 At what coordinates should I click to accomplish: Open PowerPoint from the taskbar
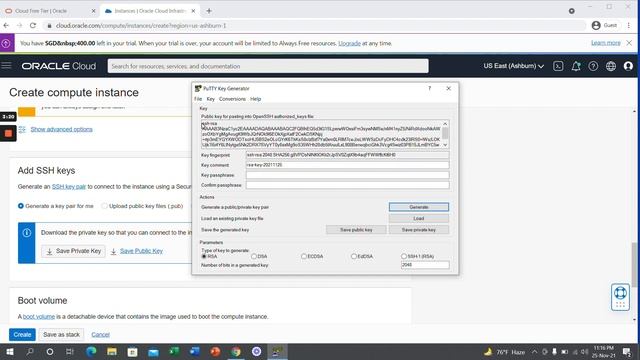tap(216, 351)
